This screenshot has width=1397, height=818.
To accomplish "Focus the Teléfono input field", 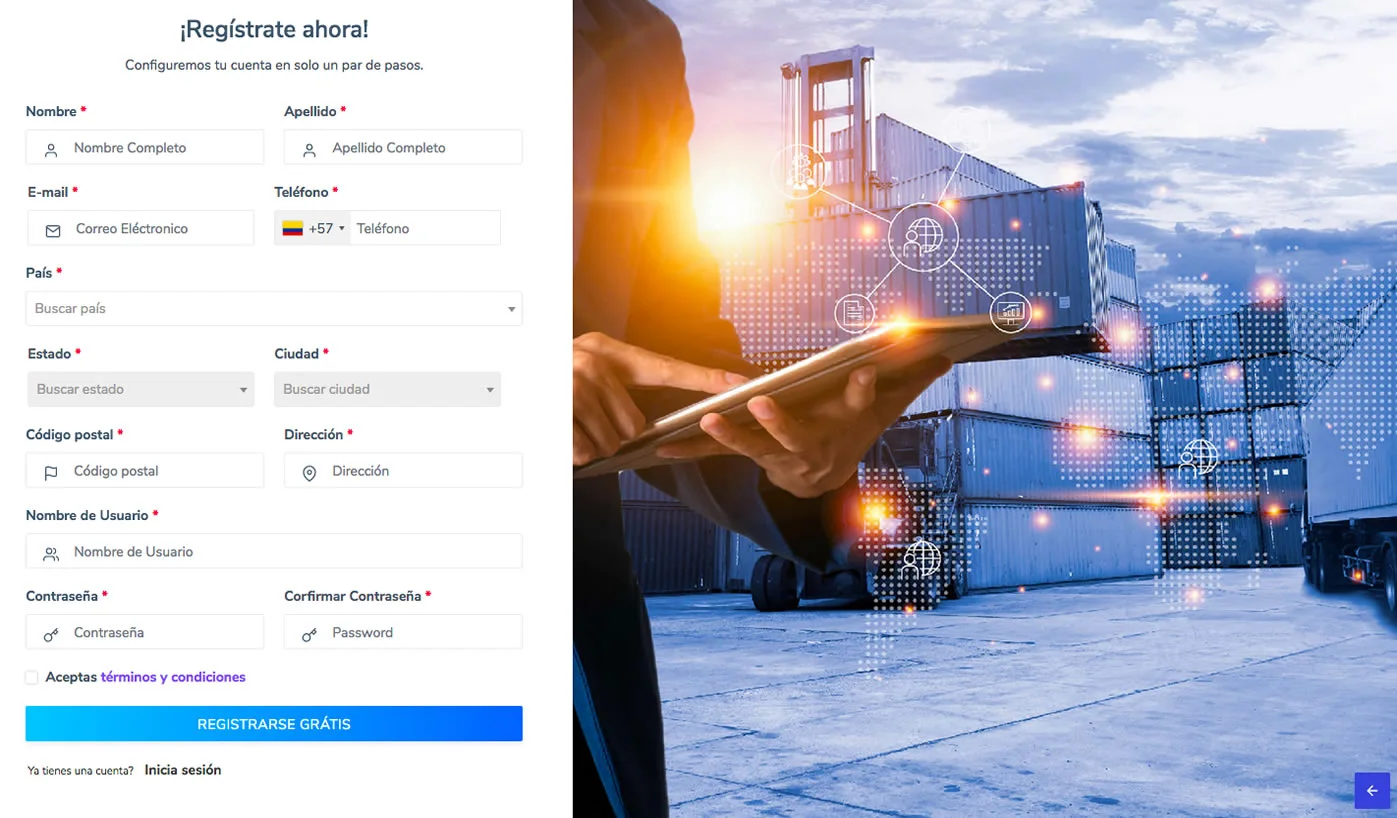I will point(425,228).
